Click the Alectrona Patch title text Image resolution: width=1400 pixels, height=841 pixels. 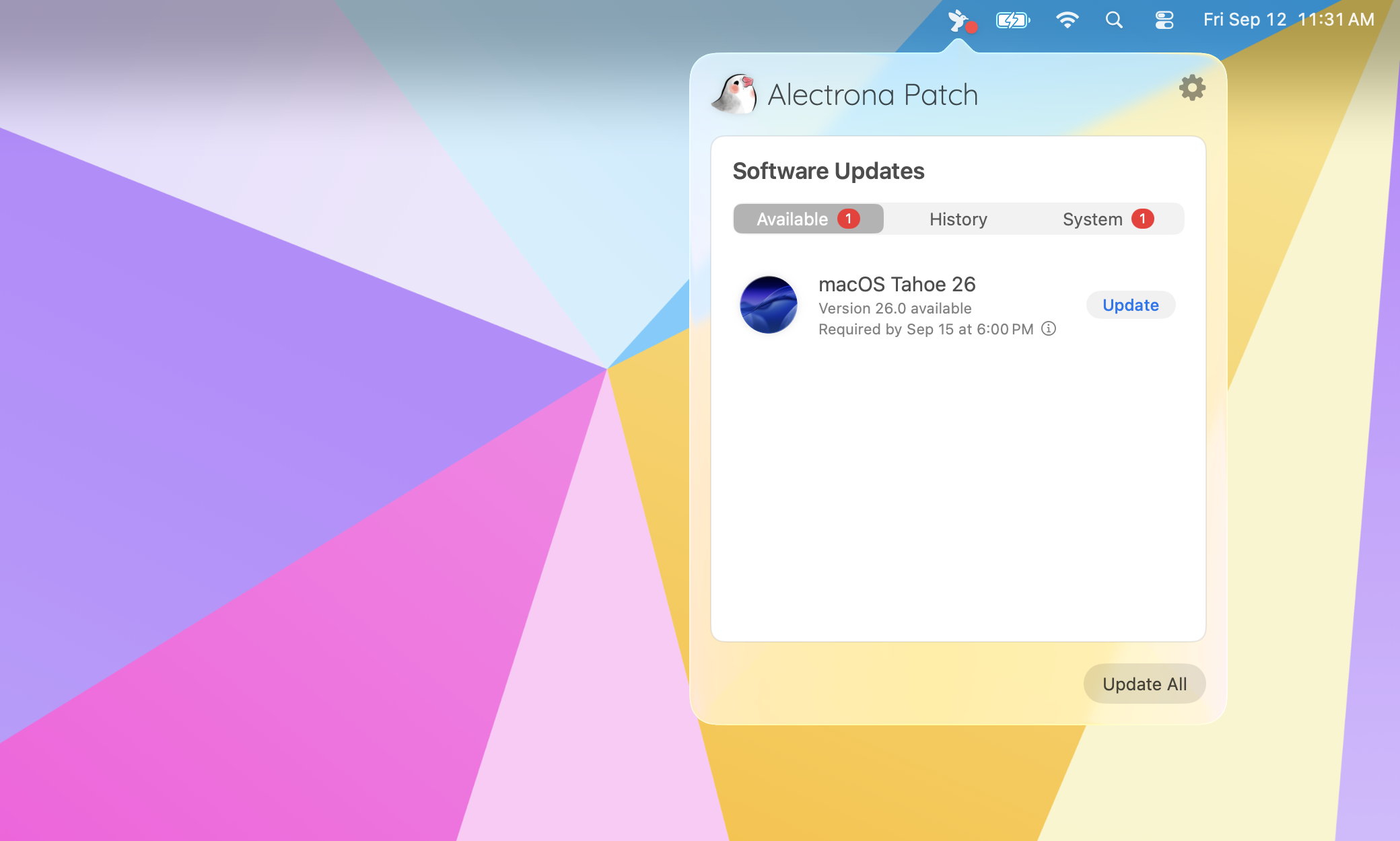coord(873,95)
